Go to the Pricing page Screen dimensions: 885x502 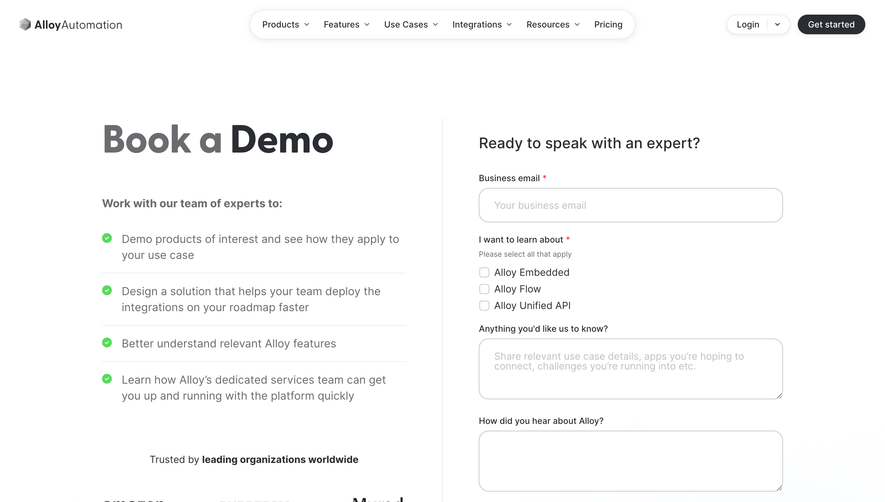608,25
